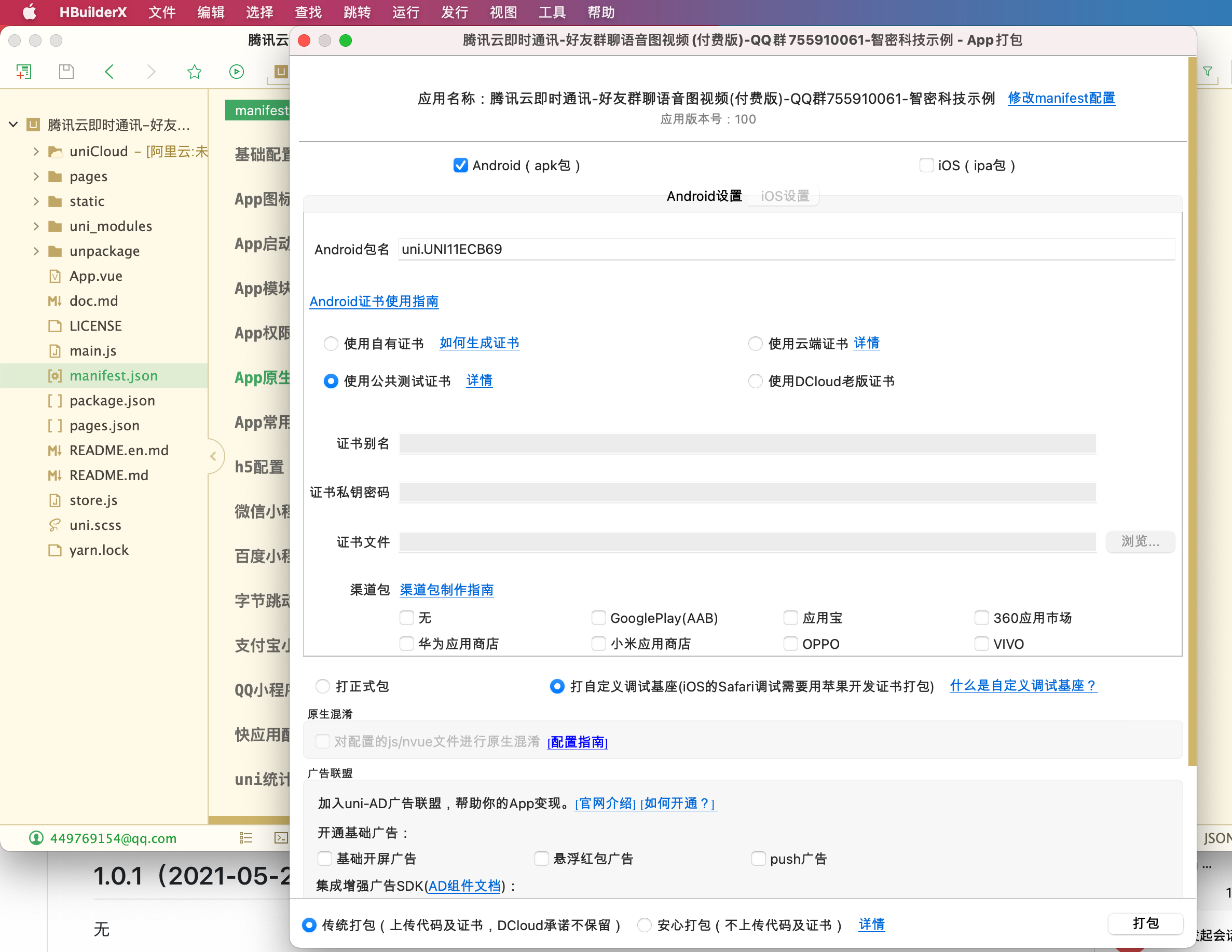Viewport: 1232px width, 952px height.
Task: Expand the uniCloud folder
Action: click(36, 152)
